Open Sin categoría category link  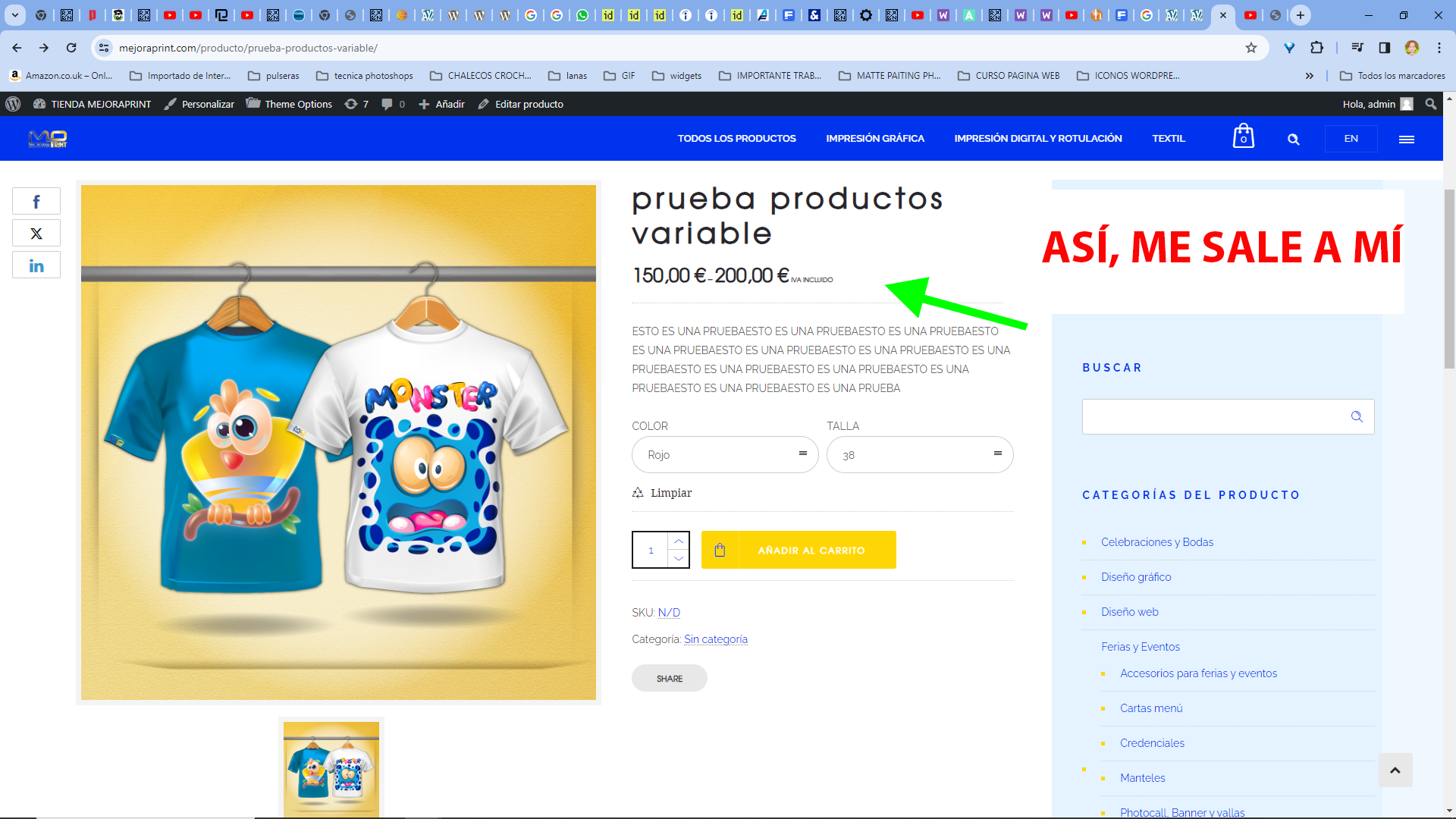point(716,639)
